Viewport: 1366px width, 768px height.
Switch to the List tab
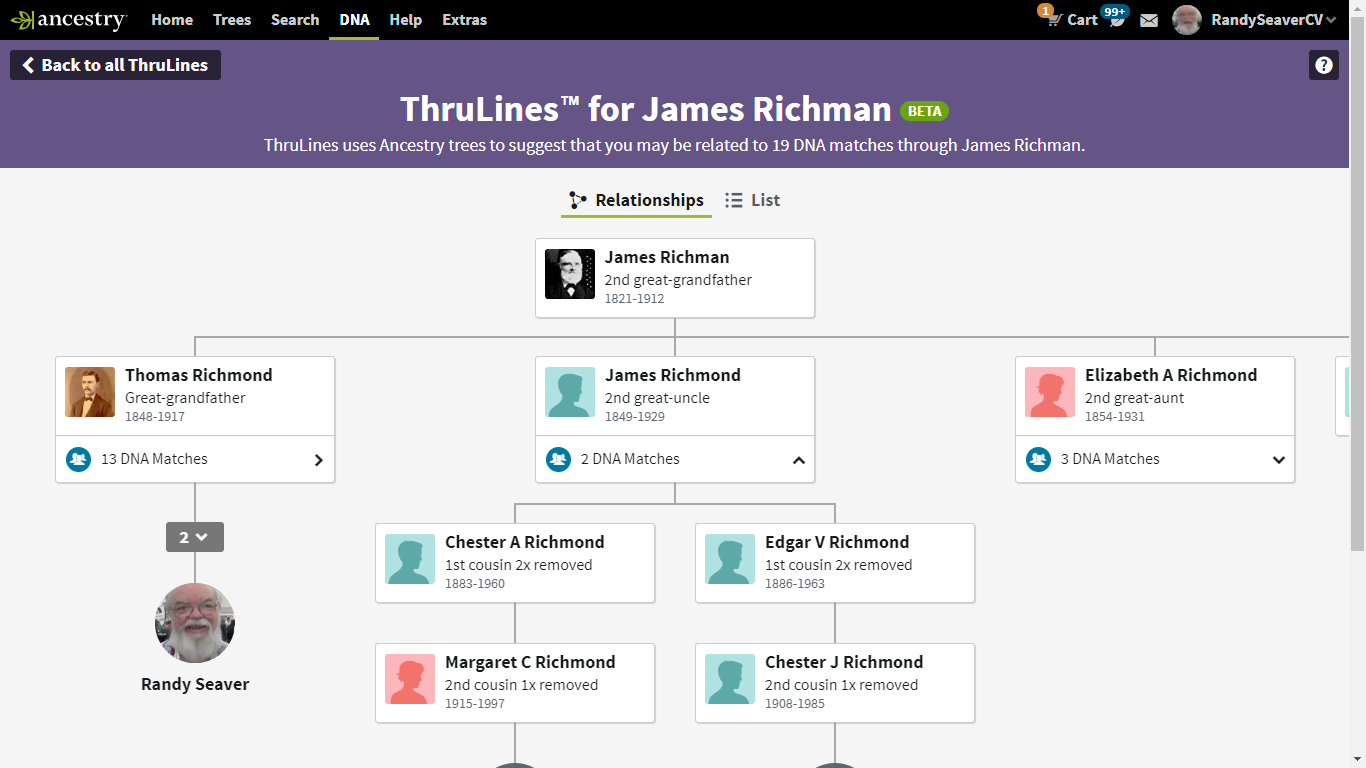pyautogui.click(x=753, y=200)
